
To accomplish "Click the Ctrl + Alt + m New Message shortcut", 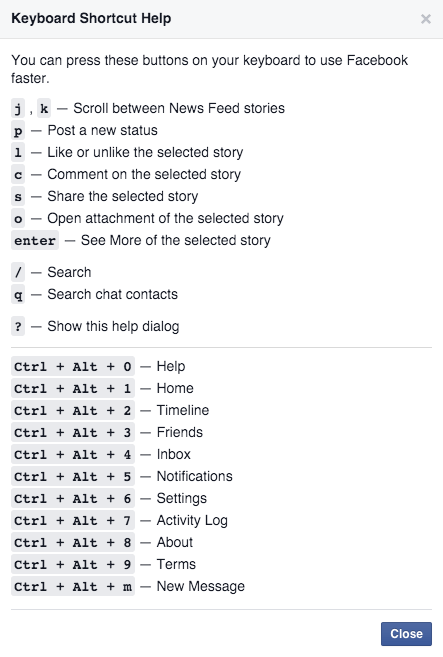I will click(73, 587).
